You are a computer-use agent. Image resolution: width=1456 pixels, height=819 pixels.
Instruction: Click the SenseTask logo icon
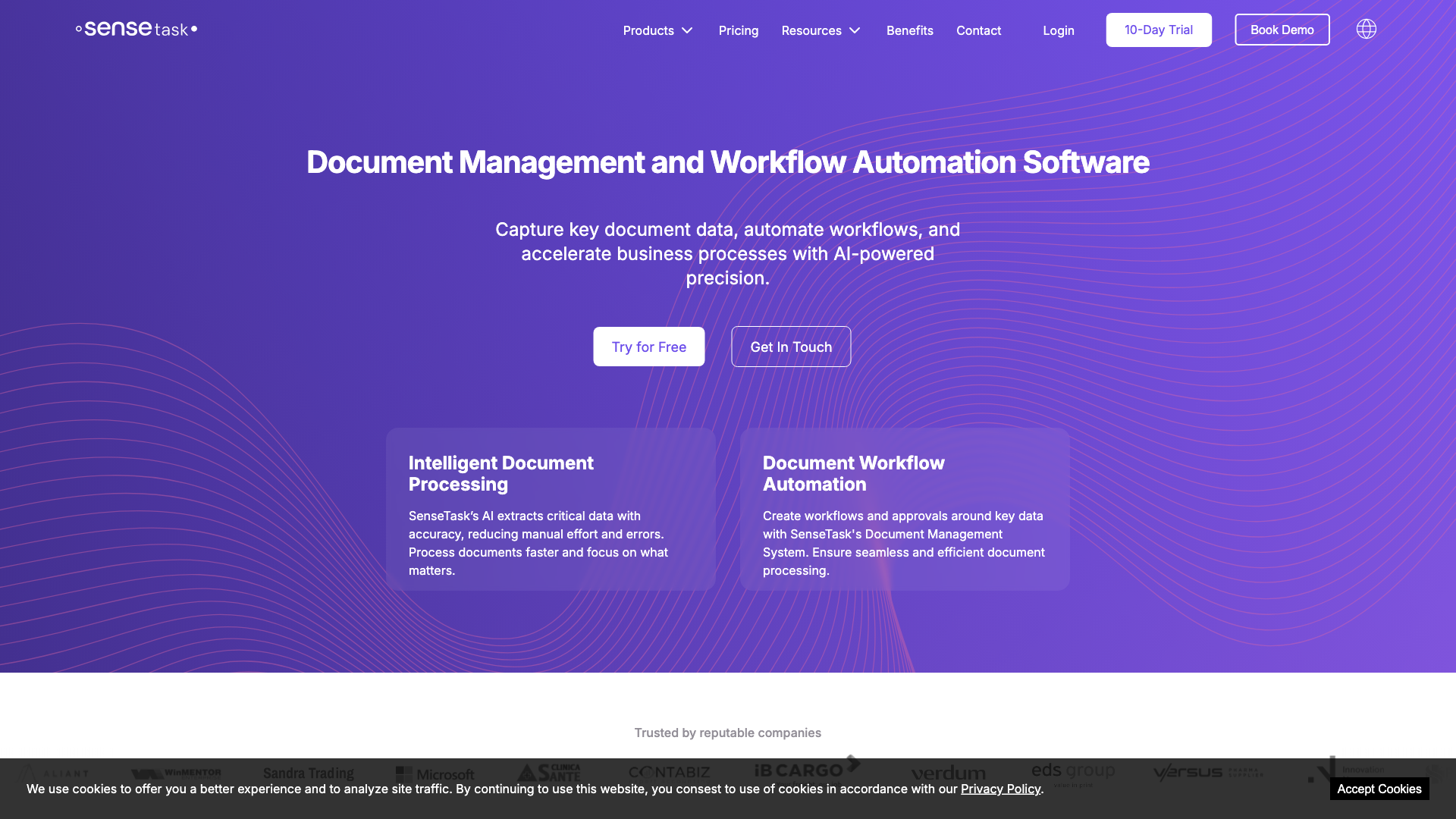pyautogui.click(x=137, y=28)
